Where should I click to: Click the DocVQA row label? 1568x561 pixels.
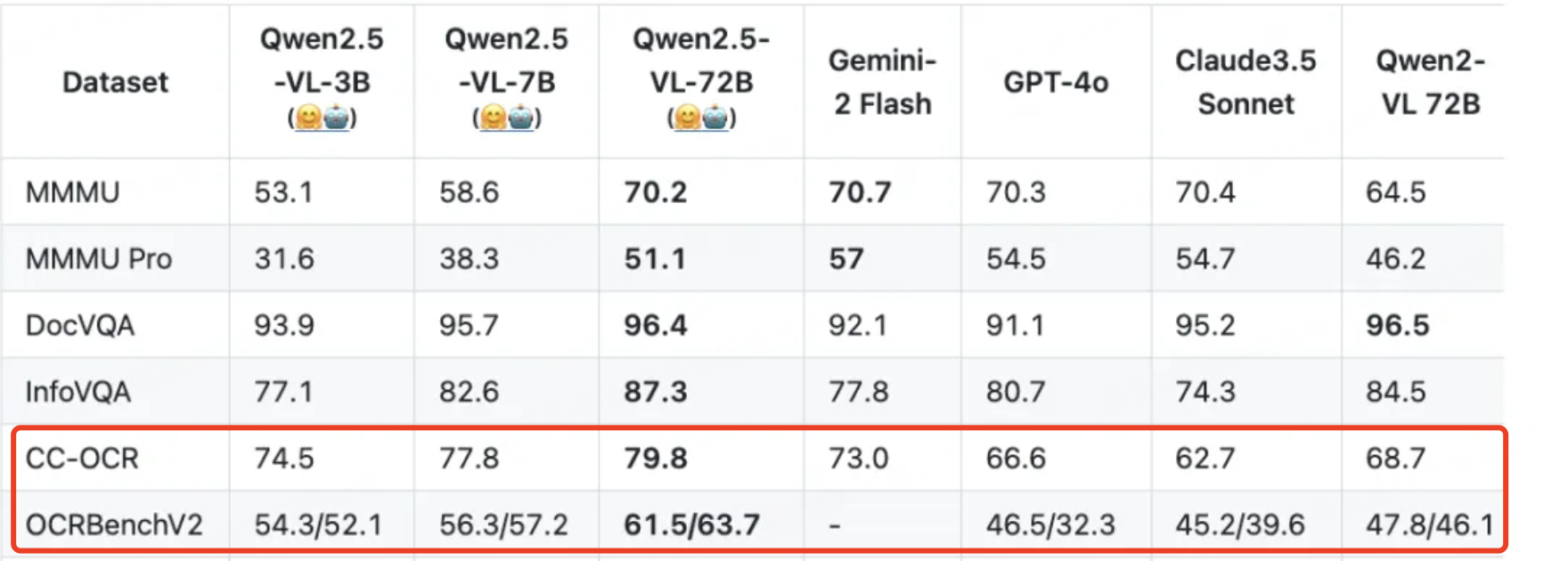[x=80, y=325]
